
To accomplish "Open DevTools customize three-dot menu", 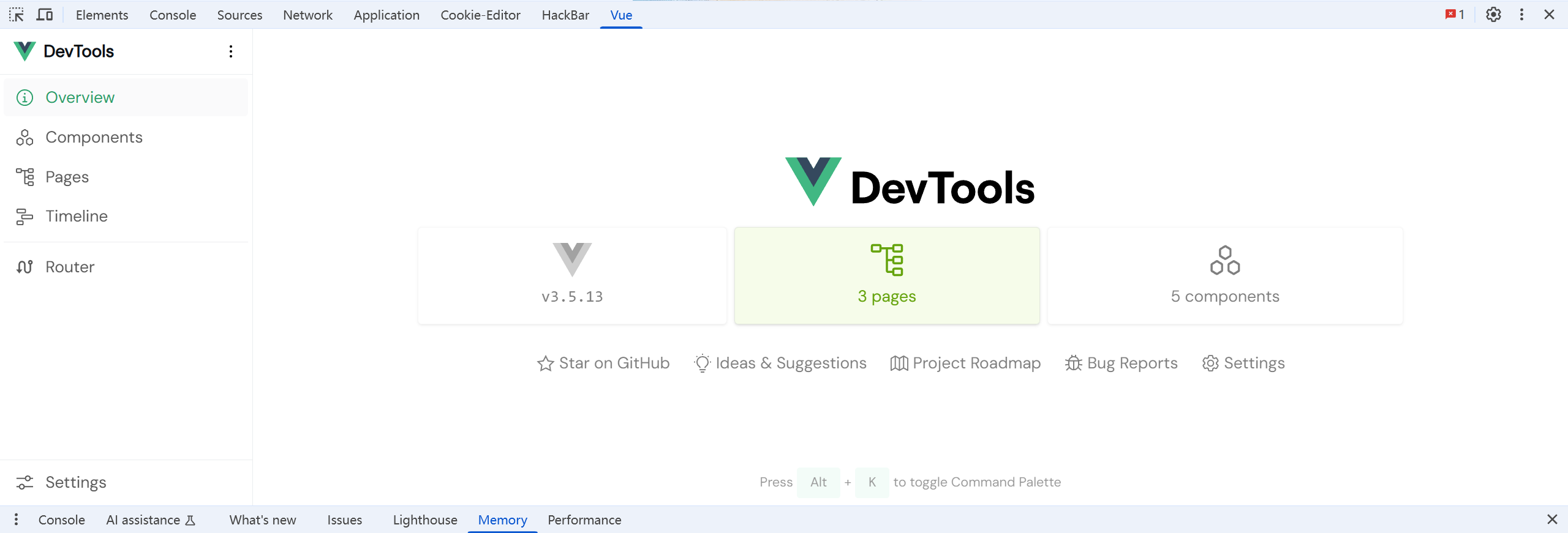I will click(1521, 15).
